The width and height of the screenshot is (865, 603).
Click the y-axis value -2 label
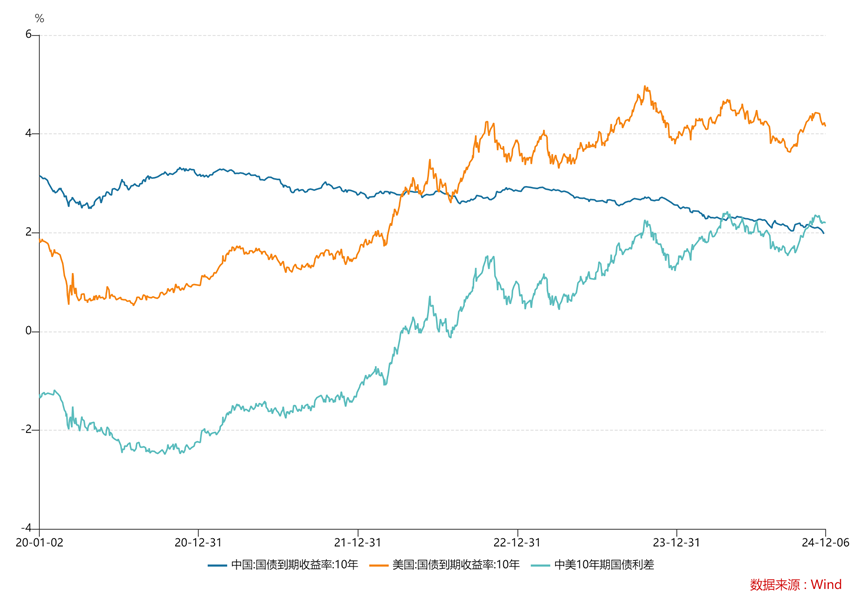26,430
